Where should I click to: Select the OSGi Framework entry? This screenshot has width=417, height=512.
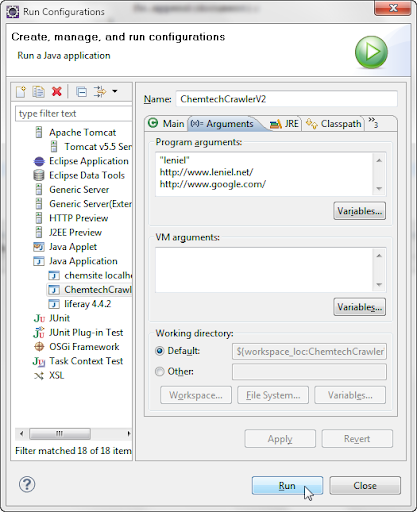(76, 347)
